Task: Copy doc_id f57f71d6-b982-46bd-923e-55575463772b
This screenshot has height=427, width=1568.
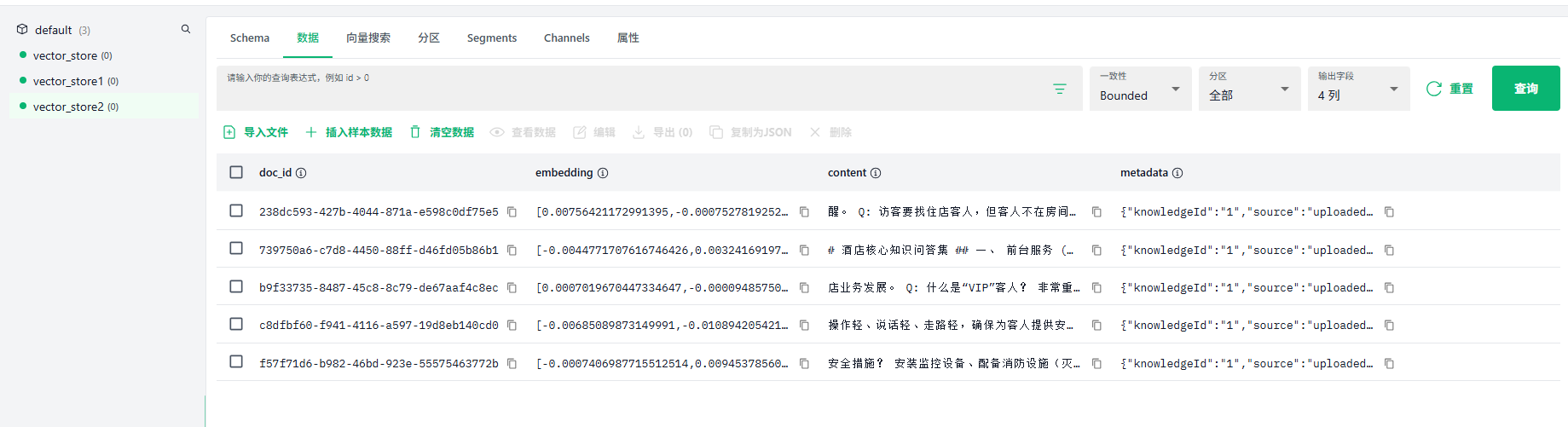Action: tap(512, 363)
